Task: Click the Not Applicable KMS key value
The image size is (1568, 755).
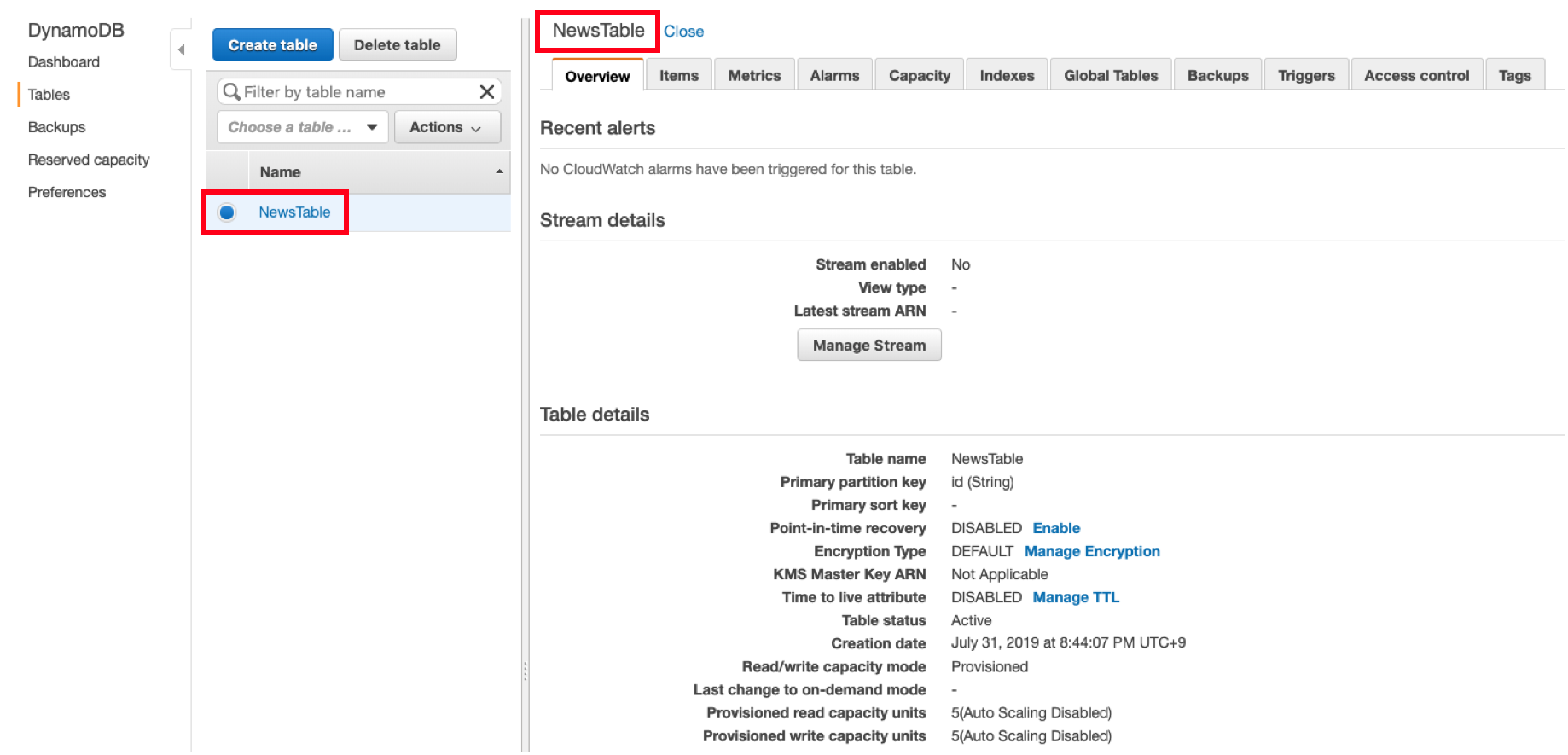Action: point(1000,574)
